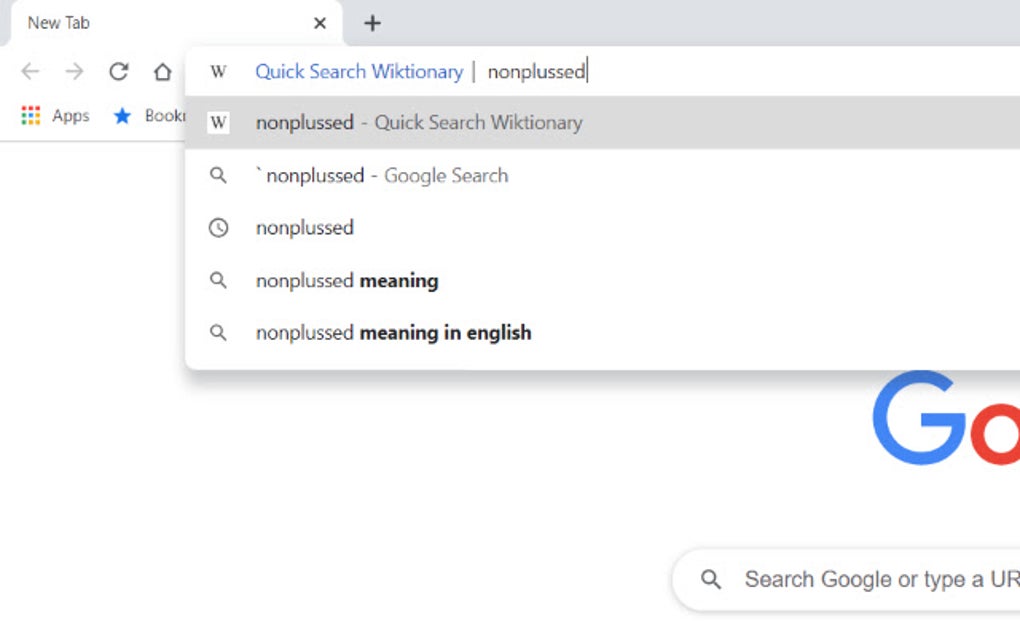Click the clock icon next to nonplussed history entry
This screenshot has width=1020, height=638.
(218, 227)
